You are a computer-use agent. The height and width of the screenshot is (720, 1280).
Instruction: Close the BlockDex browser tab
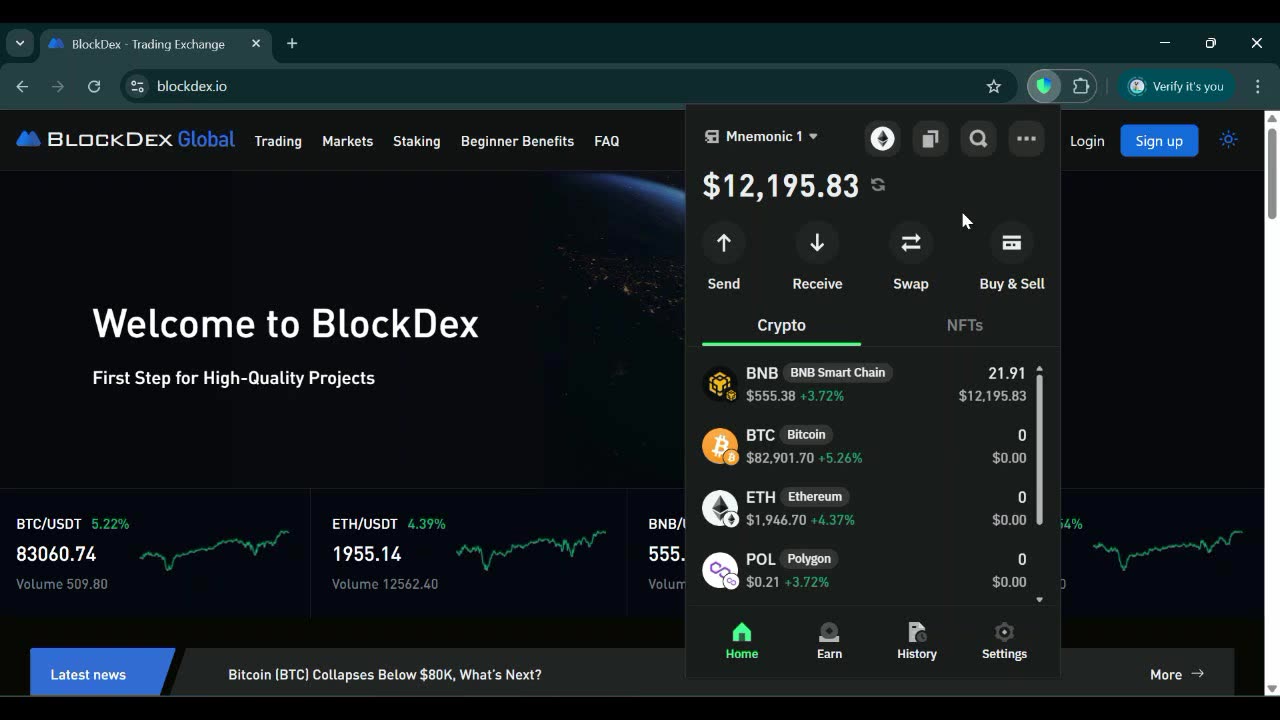tap(256, 43)
